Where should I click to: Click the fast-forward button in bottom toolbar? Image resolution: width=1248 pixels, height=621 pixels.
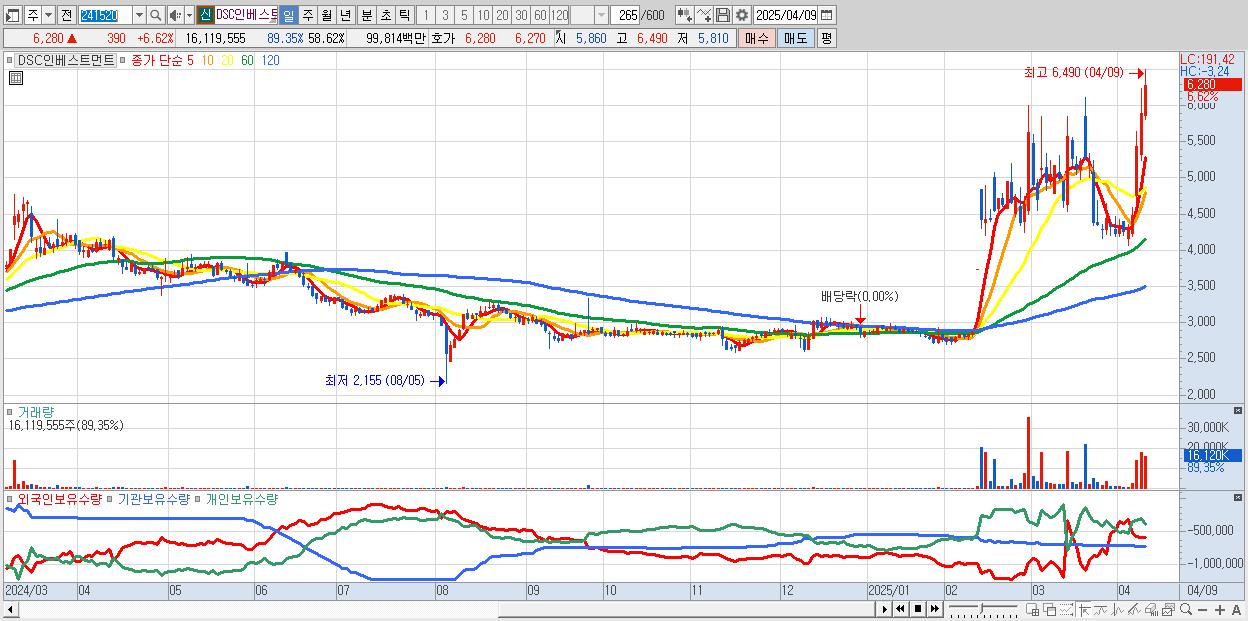[934, 609]
